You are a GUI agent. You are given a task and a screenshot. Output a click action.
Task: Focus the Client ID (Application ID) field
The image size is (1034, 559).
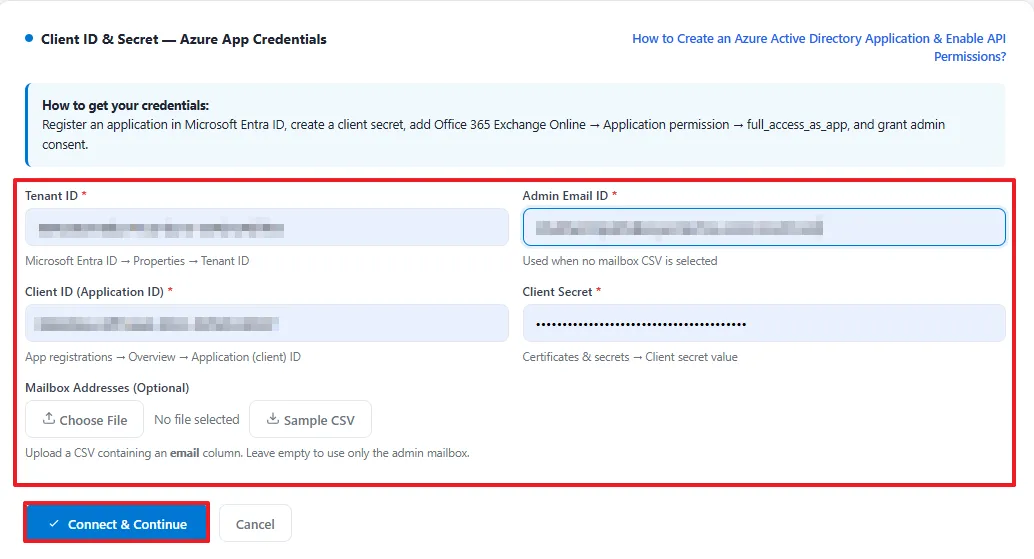tap(266, 323)
